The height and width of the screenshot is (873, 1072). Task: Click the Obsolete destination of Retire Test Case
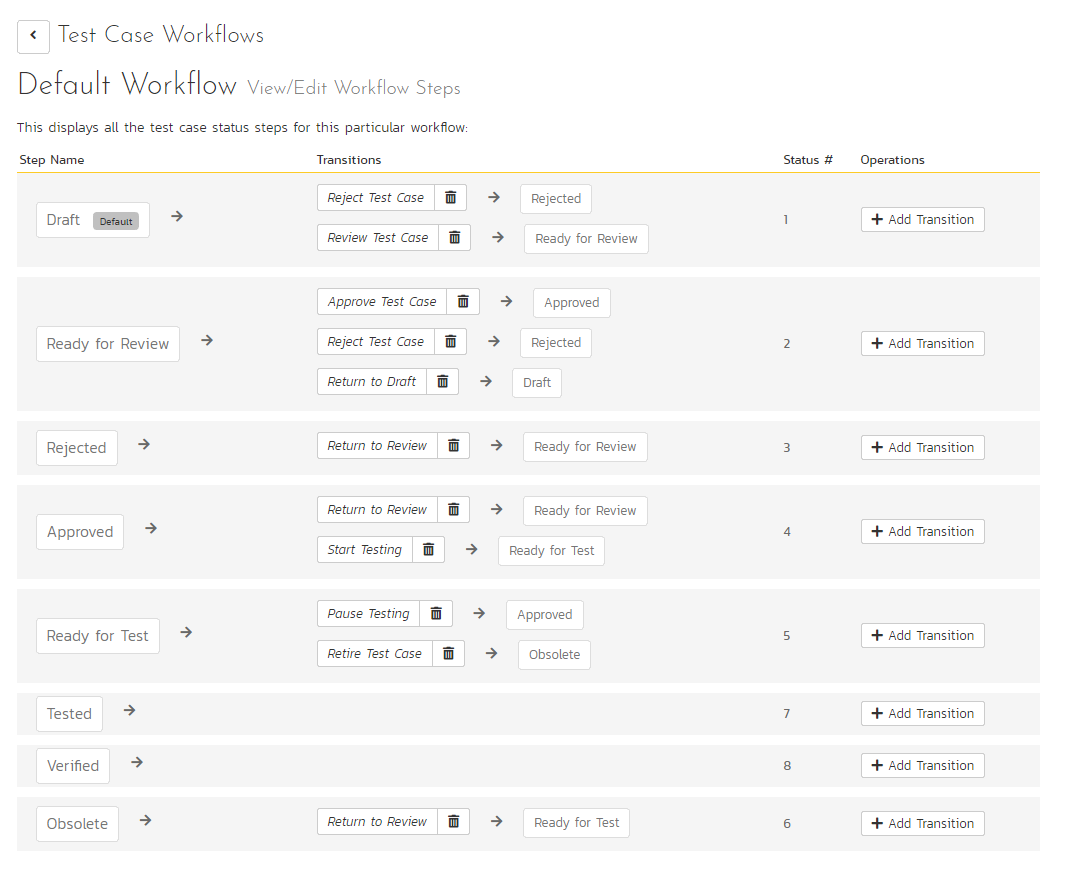(554, 655)
